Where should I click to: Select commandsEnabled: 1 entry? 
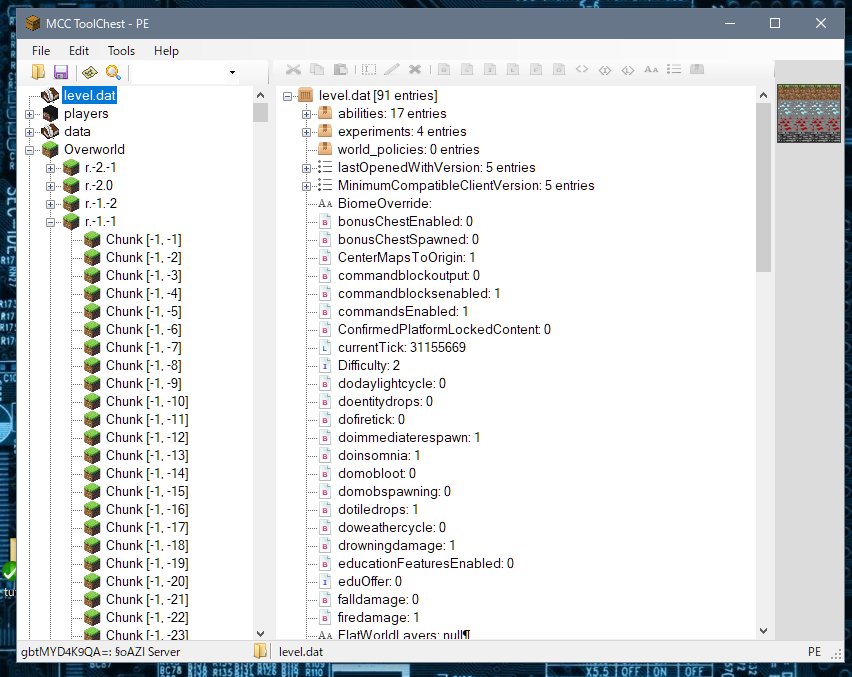[x=403, y=311]
